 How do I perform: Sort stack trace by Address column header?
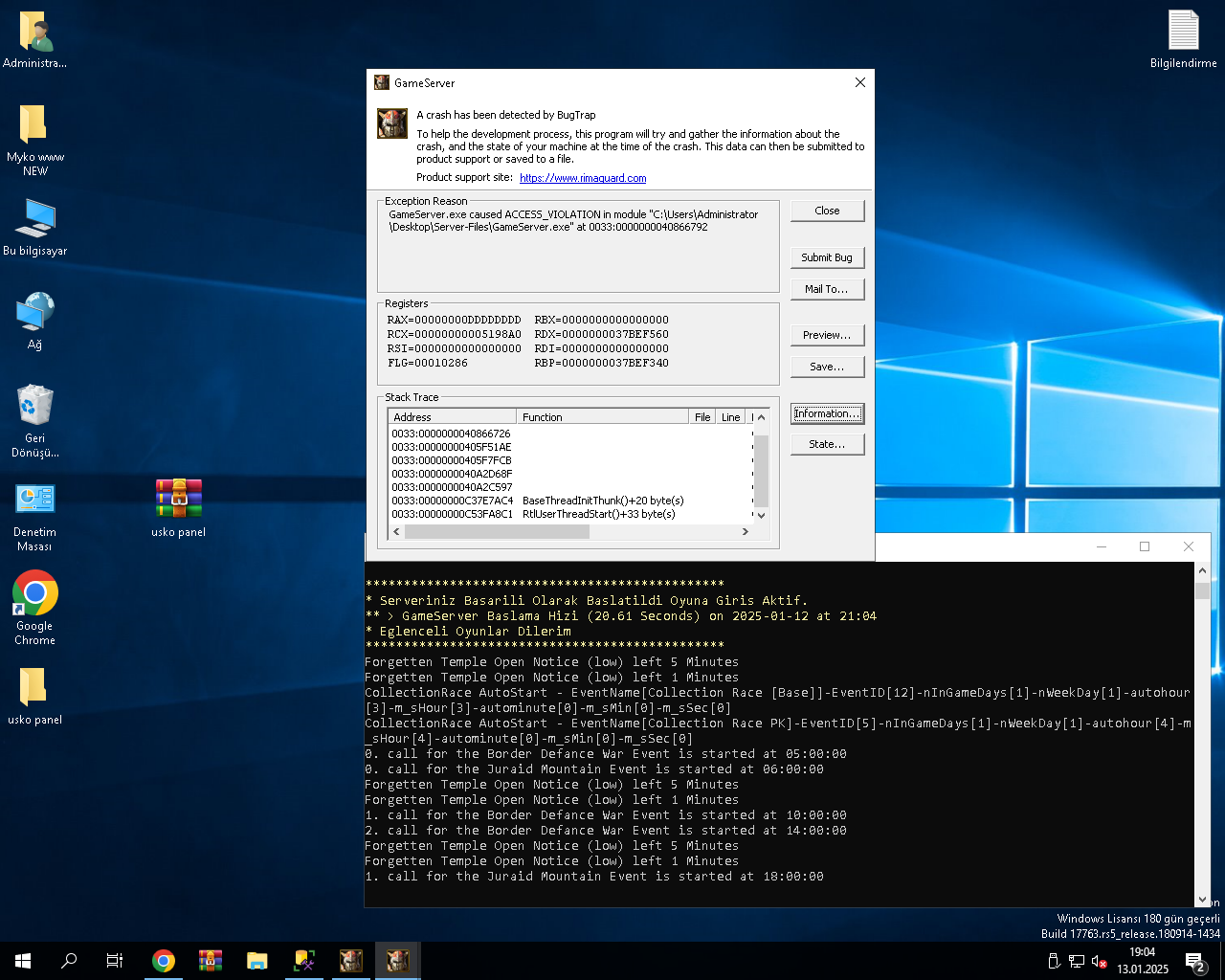(453, 417)
